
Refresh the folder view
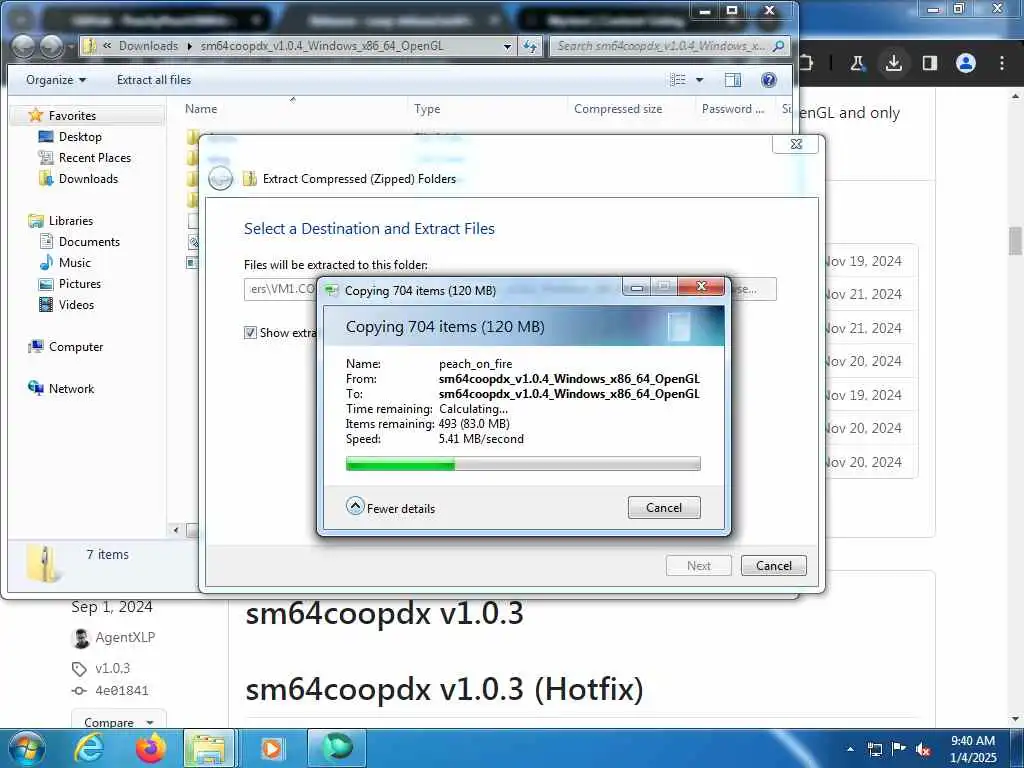pos(530,46)
